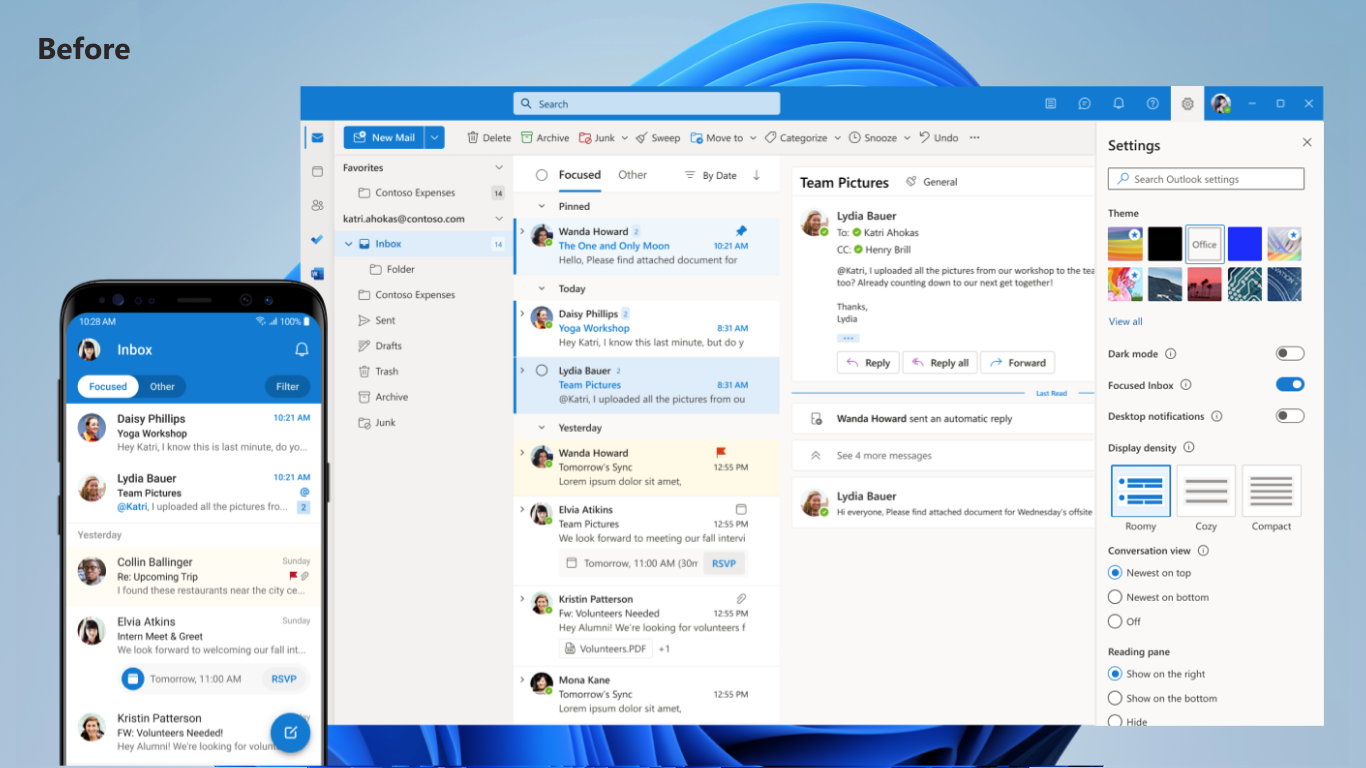Click the Reply button
This screenshot has width=1366, height=768.
(x=868, y=363)
